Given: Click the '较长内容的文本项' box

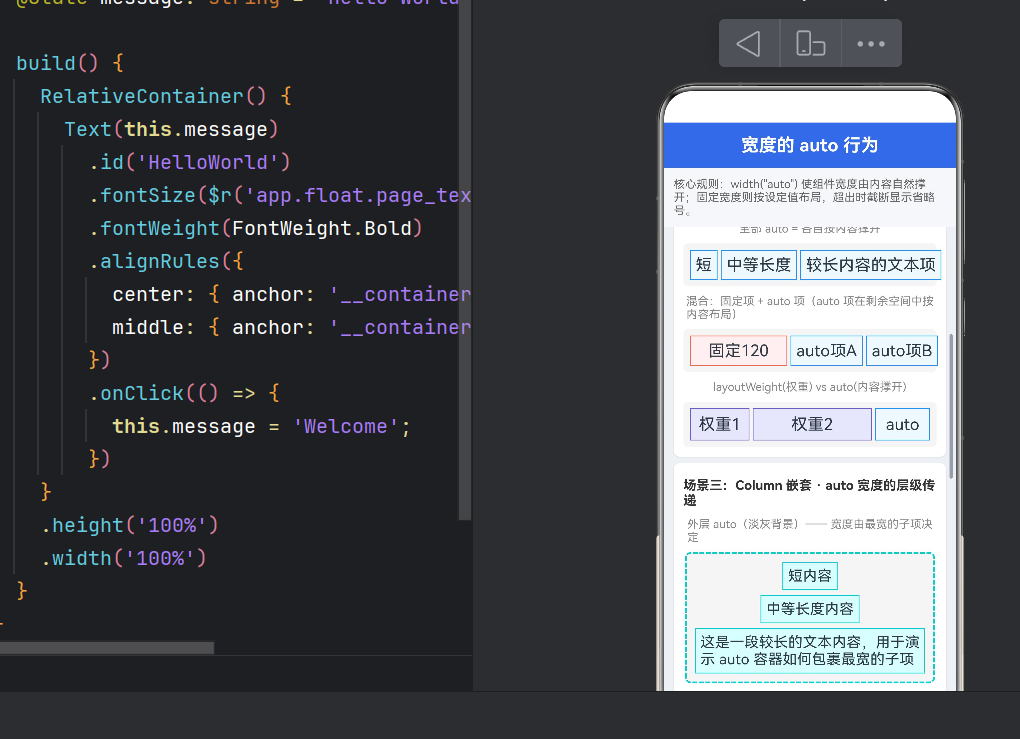Looking at the screenshot, I should click(870, 265).
